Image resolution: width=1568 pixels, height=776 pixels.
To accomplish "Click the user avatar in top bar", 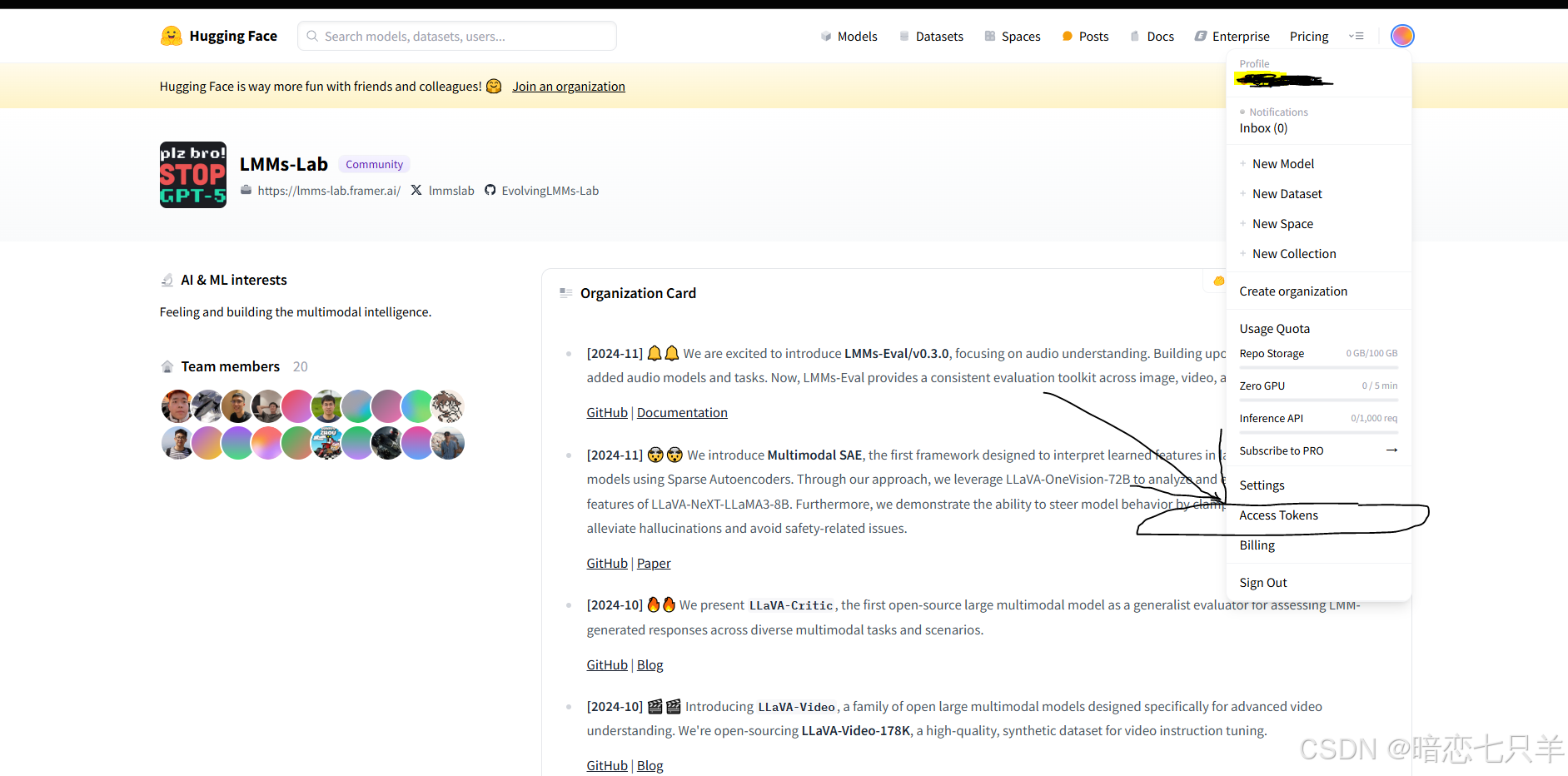I will 1402,36.
